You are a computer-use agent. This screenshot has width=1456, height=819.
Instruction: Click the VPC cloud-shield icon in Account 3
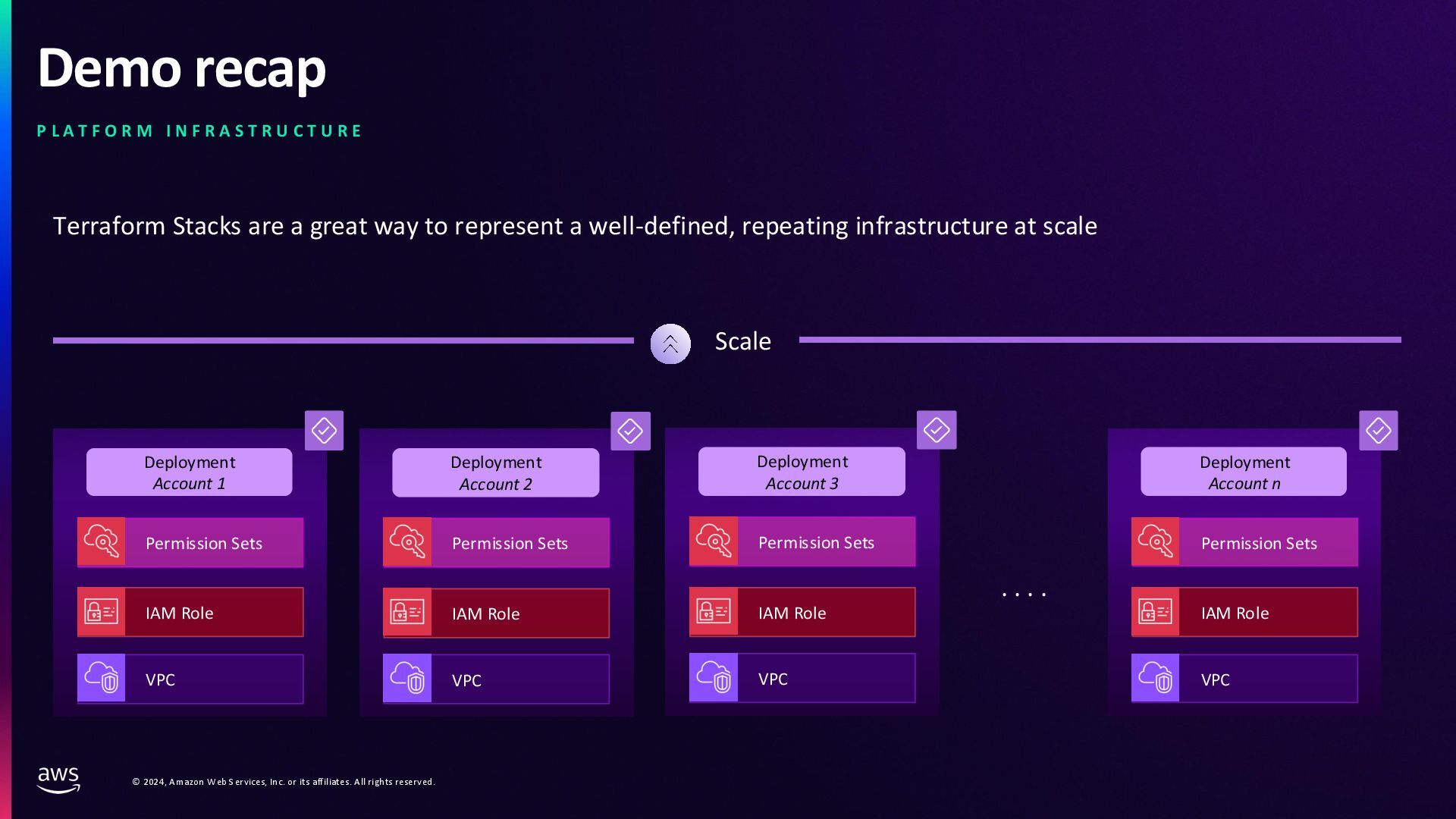point(714,678)
